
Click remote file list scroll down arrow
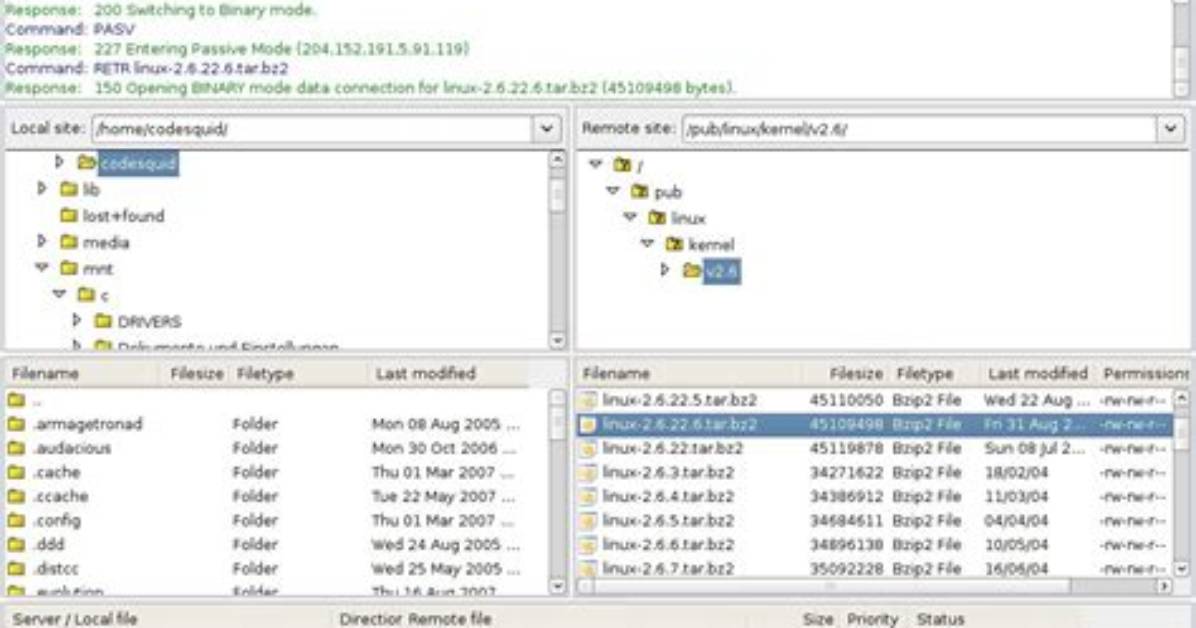tap(1181, 568)
